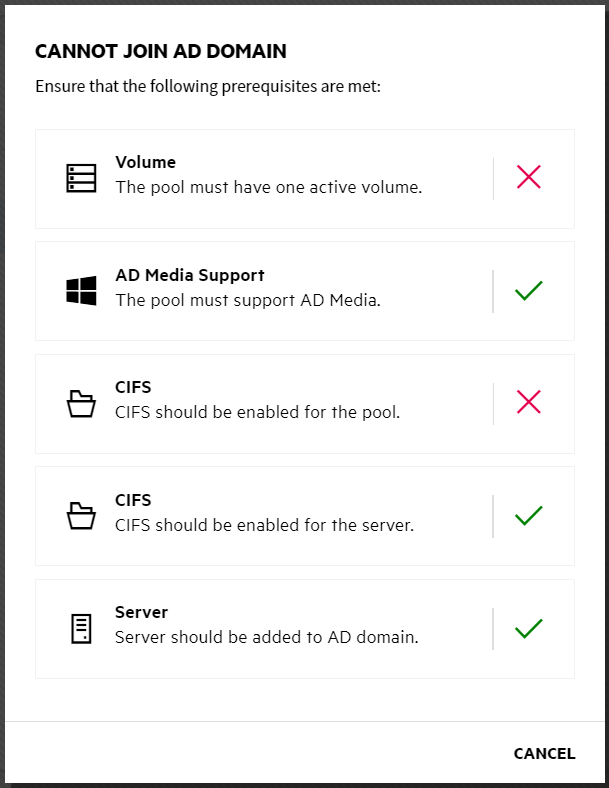Click the red X status for Volume
Screen dimensions: 609x788
point(528,178)
